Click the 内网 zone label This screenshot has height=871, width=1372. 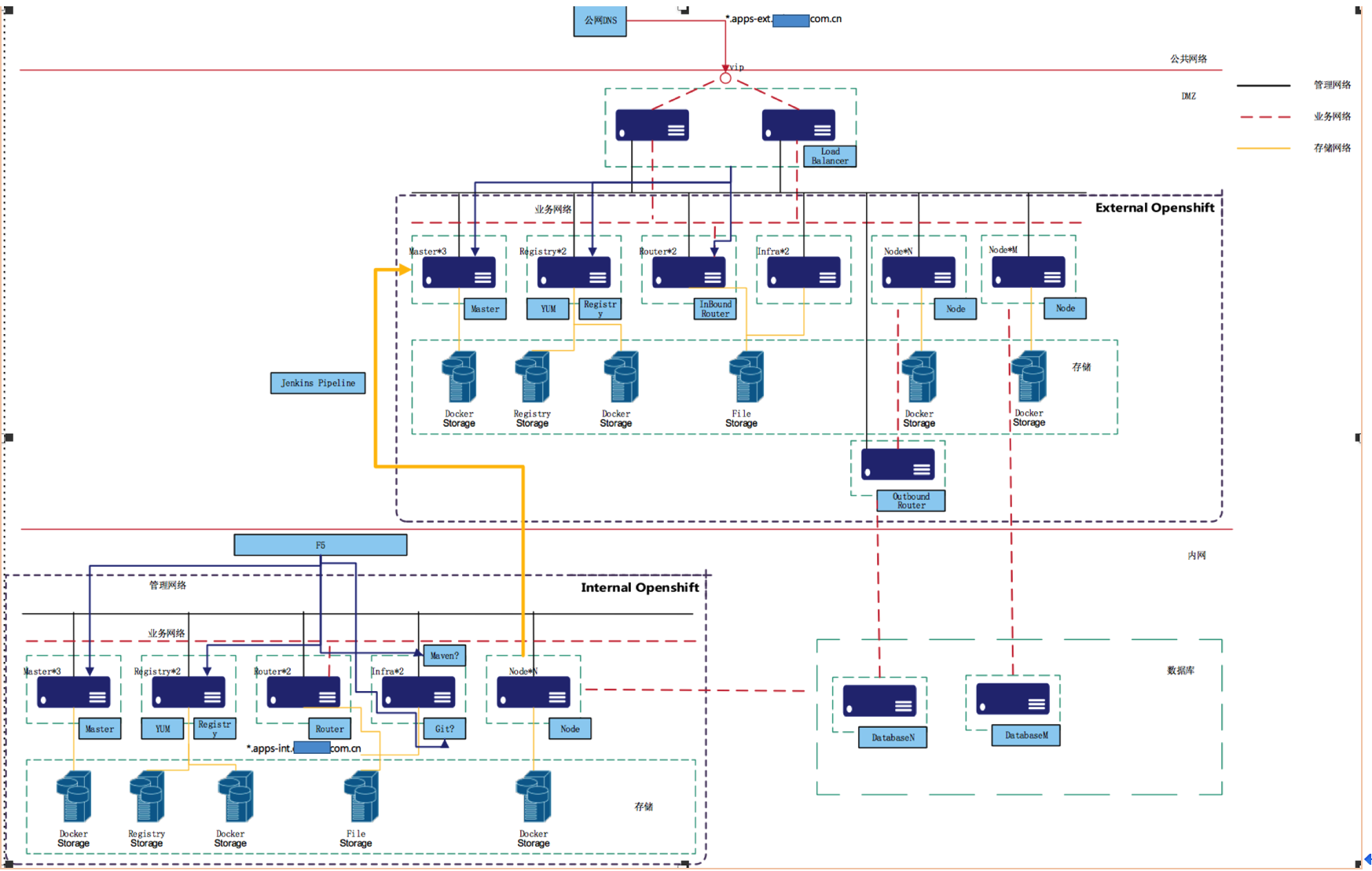pos(1197,555)
